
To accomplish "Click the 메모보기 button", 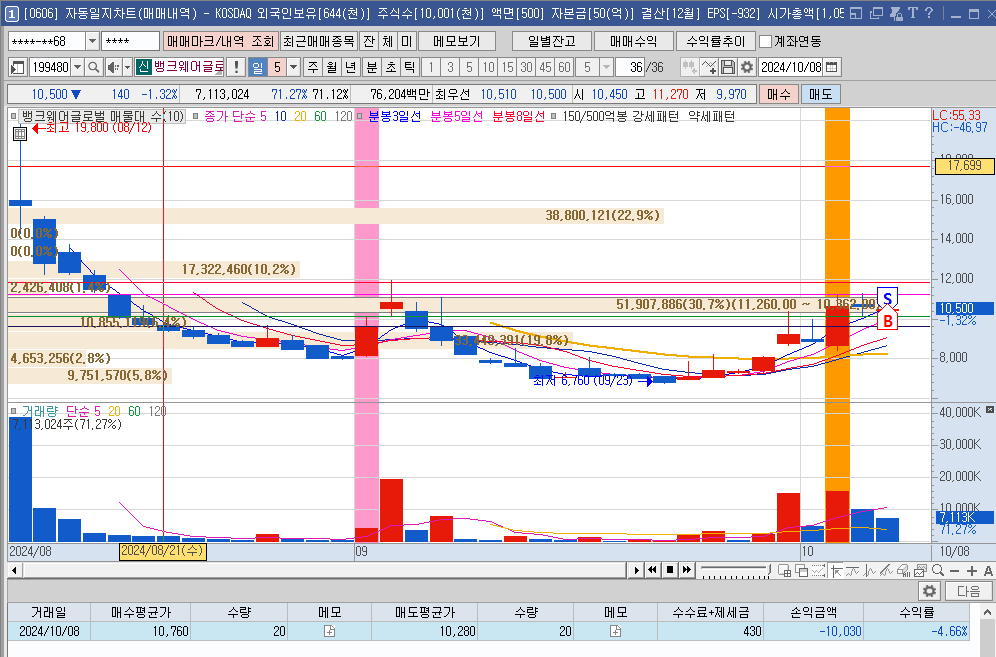I will click(457, 41).
